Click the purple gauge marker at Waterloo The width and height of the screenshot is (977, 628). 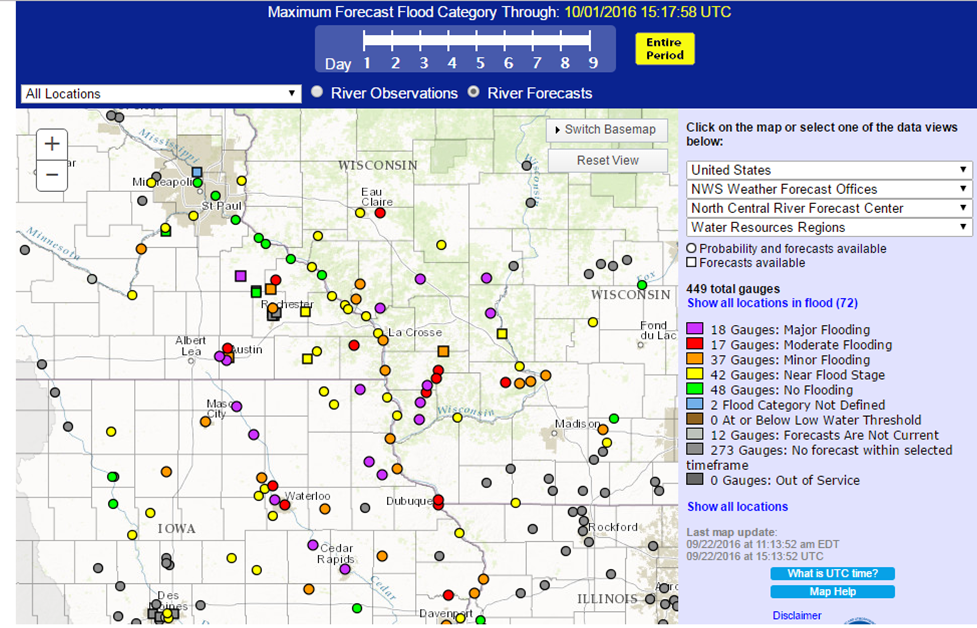pos(275,500)
